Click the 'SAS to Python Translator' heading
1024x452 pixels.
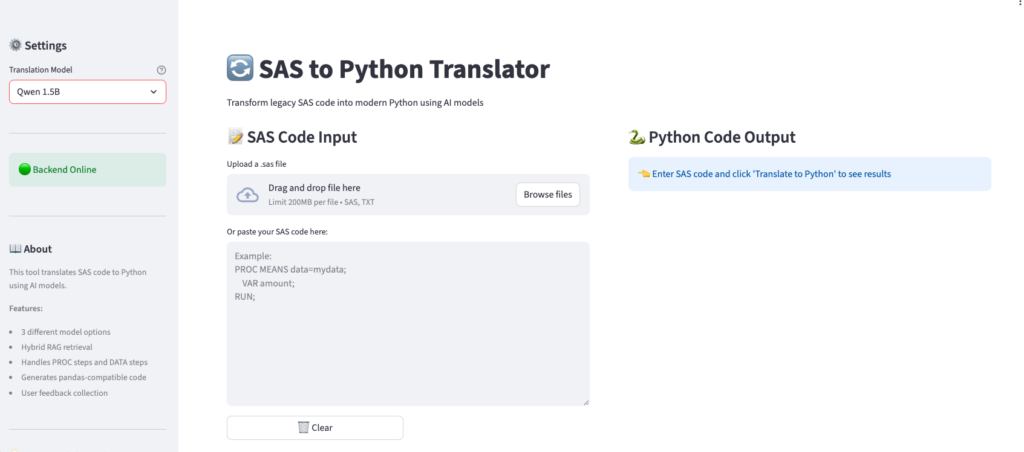404,69
